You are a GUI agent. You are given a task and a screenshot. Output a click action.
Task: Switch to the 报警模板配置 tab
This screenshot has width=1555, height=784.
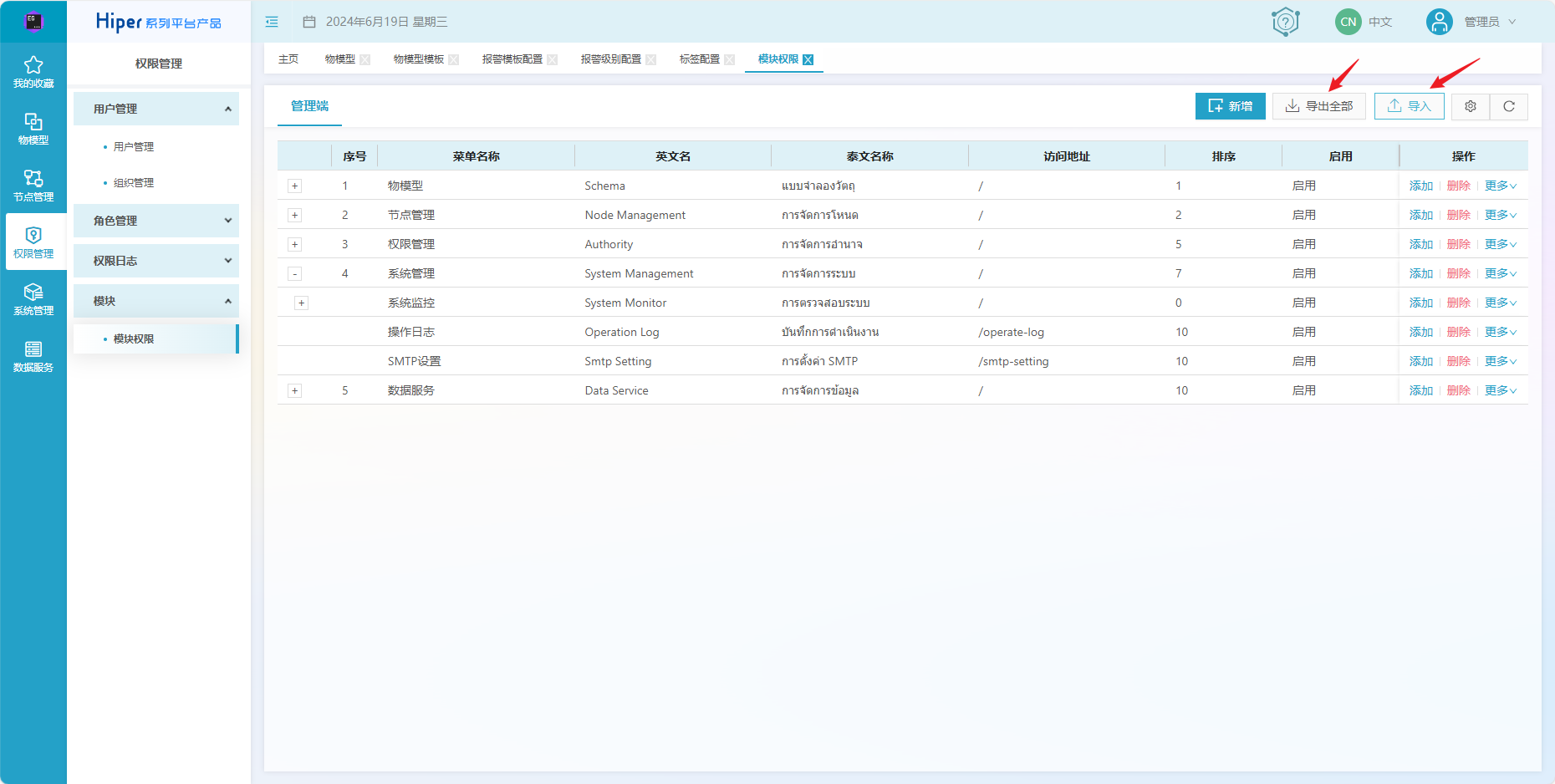(512, 59)
